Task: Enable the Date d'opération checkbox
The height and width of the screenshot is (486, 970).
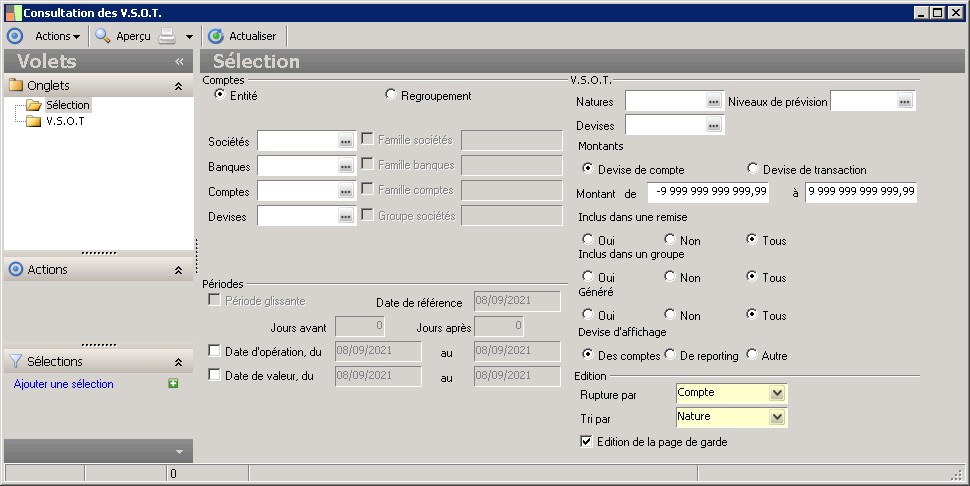Action: pyautogui.click(x=214, y=351)
